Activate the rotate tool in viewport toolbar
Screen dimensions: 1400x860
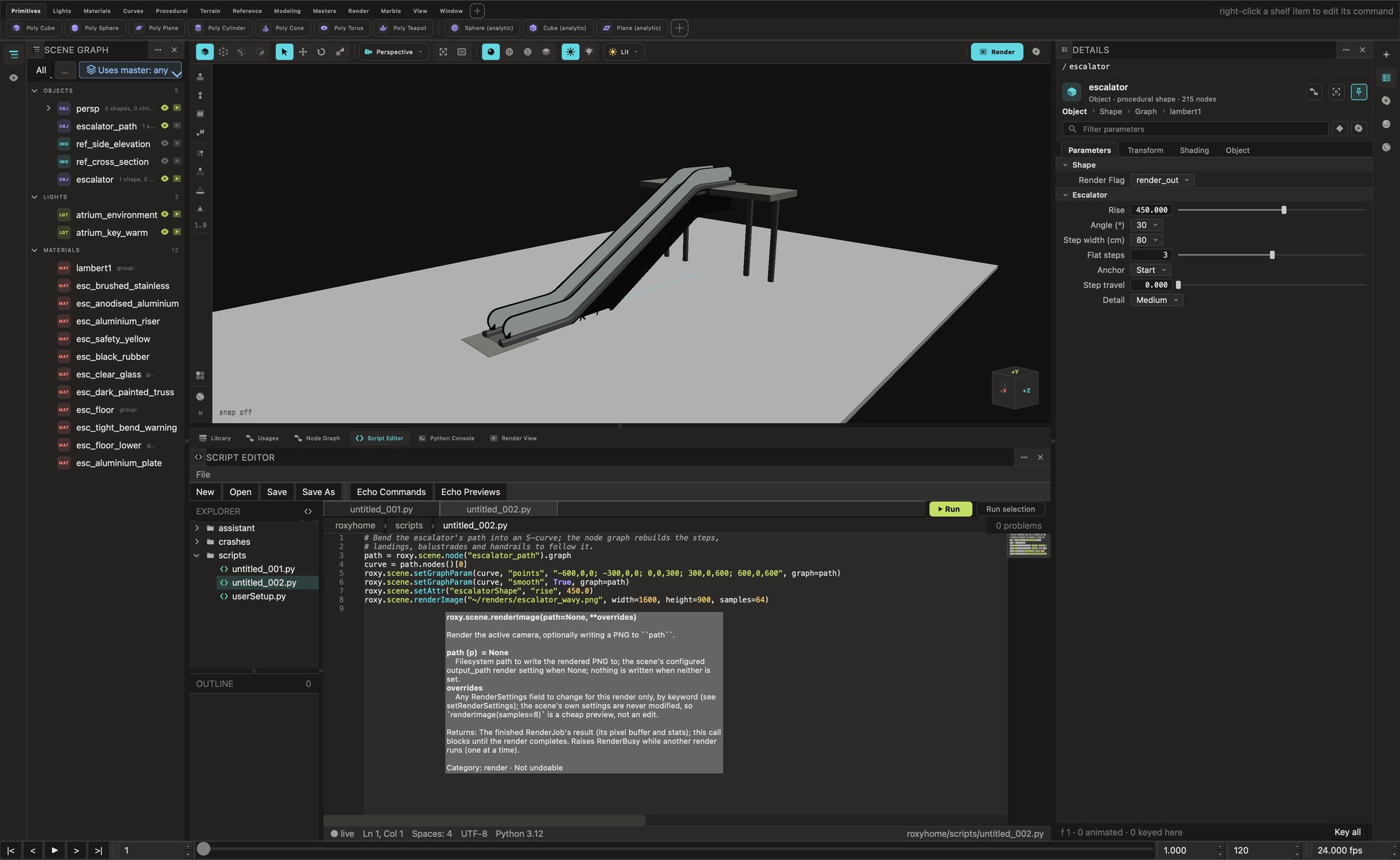pyautogui.click(x=321, y=52)
